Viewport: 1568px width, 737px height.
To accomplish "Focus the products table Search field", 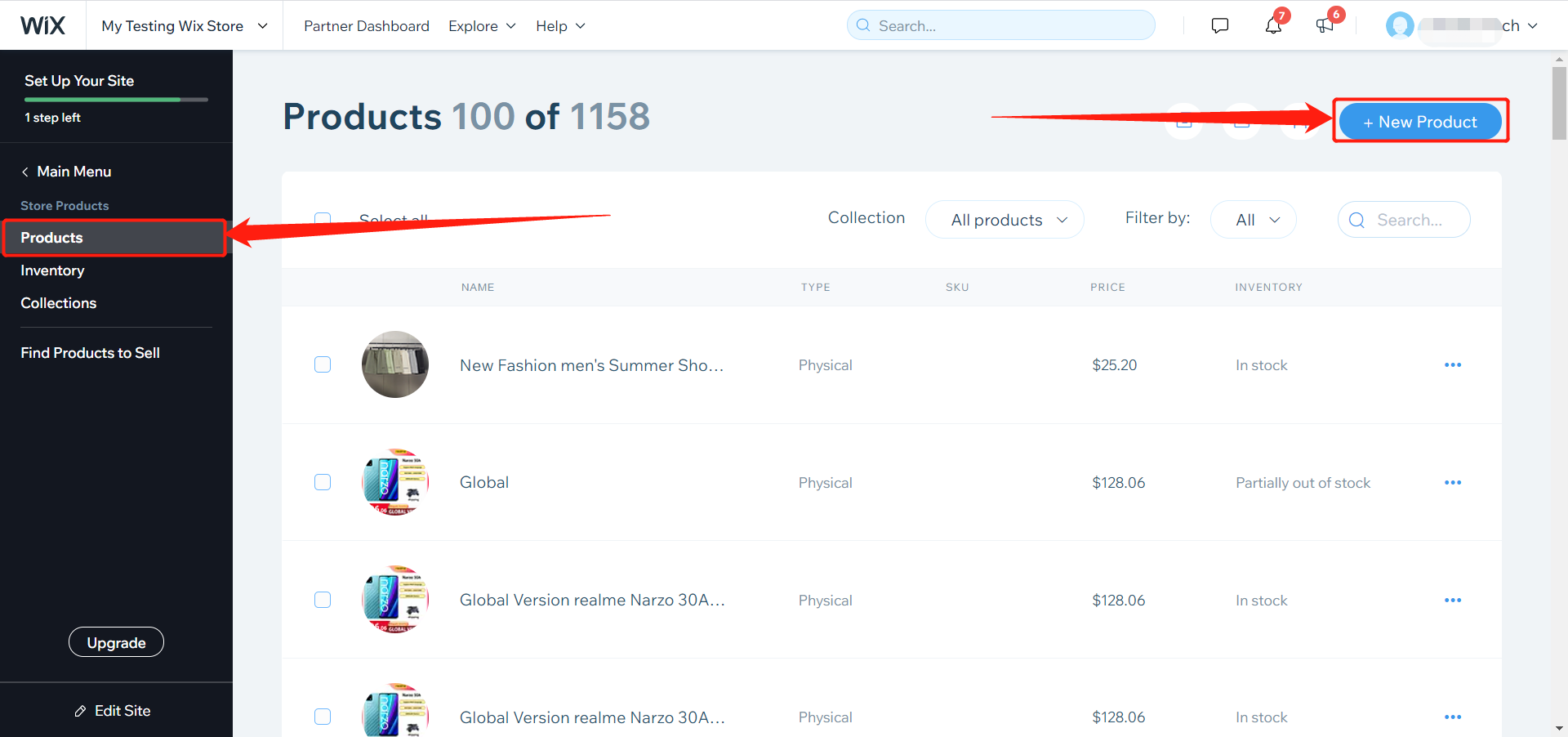I will pos(1404,220).
